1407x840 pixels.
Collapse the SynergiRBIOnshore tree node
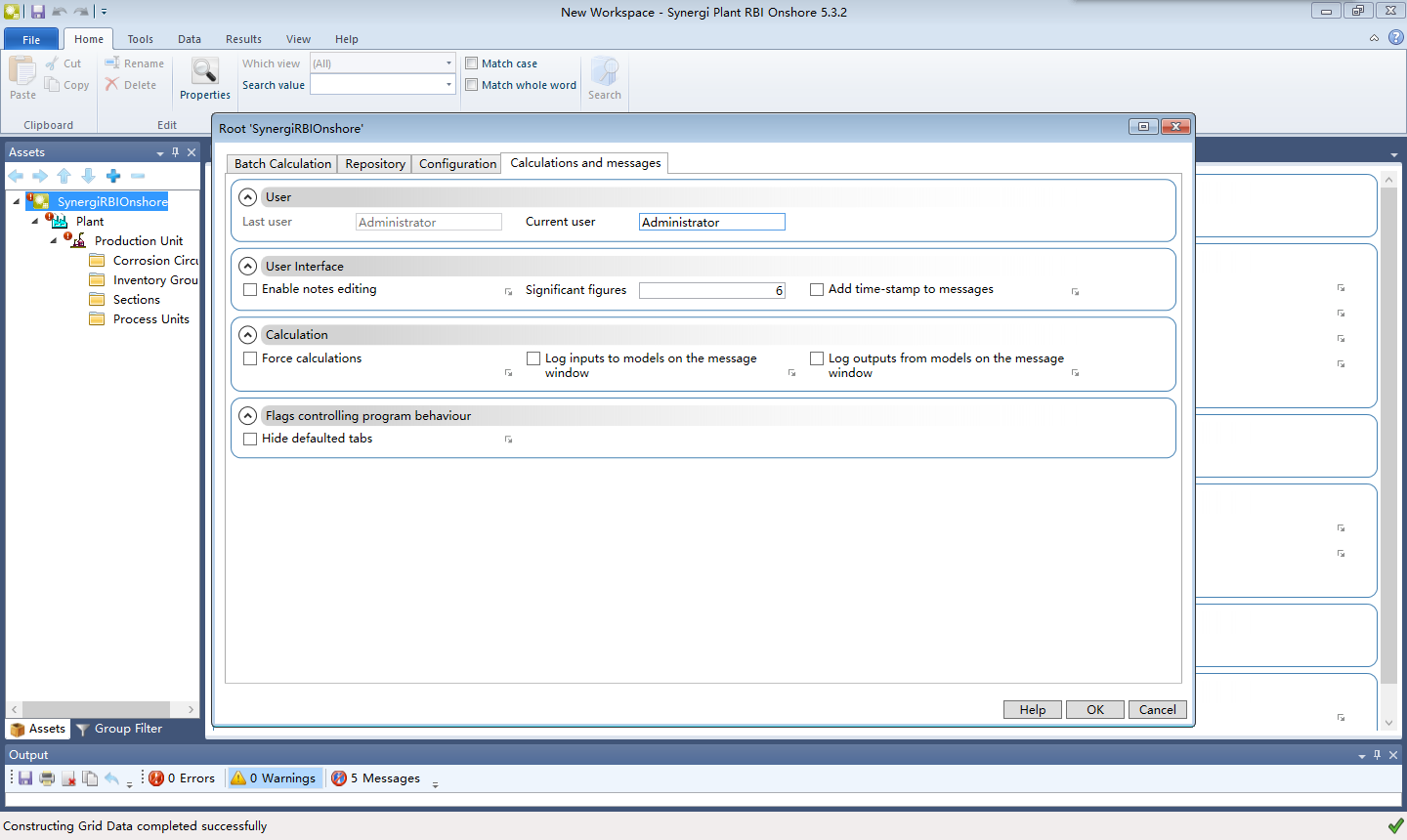[x=17, y=202]
